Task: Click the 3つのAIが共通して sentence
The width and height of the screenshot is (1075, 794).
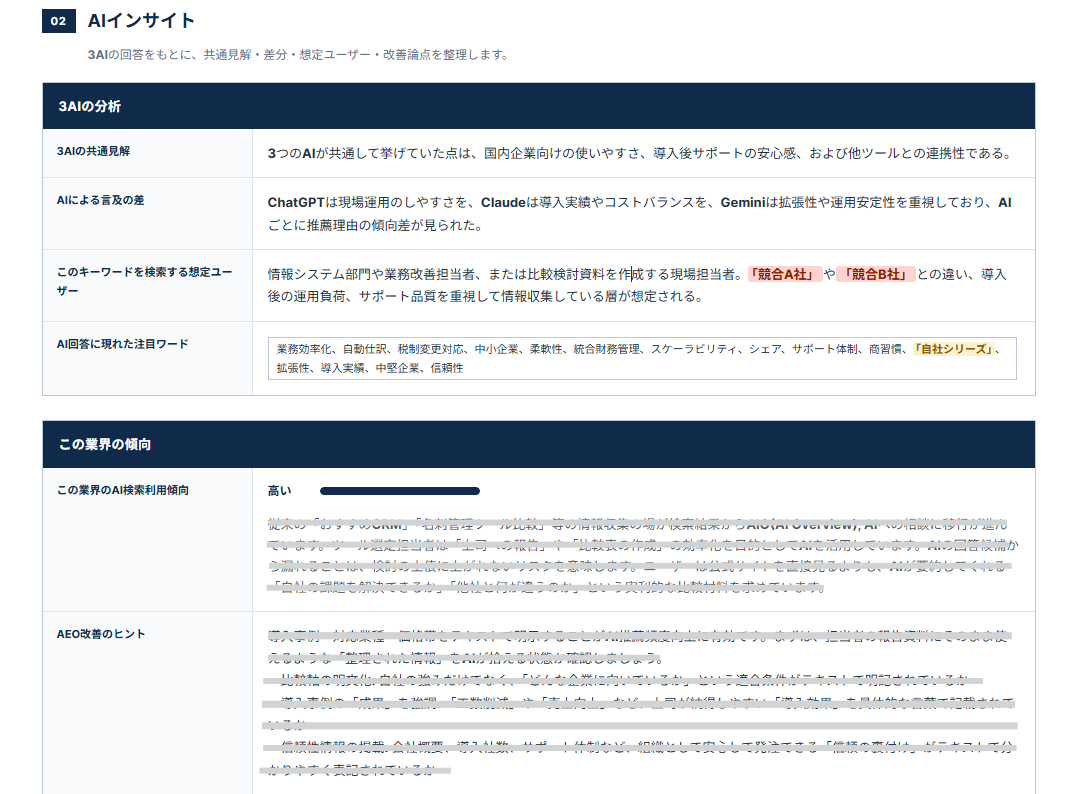Action: (x=640, y=154)
